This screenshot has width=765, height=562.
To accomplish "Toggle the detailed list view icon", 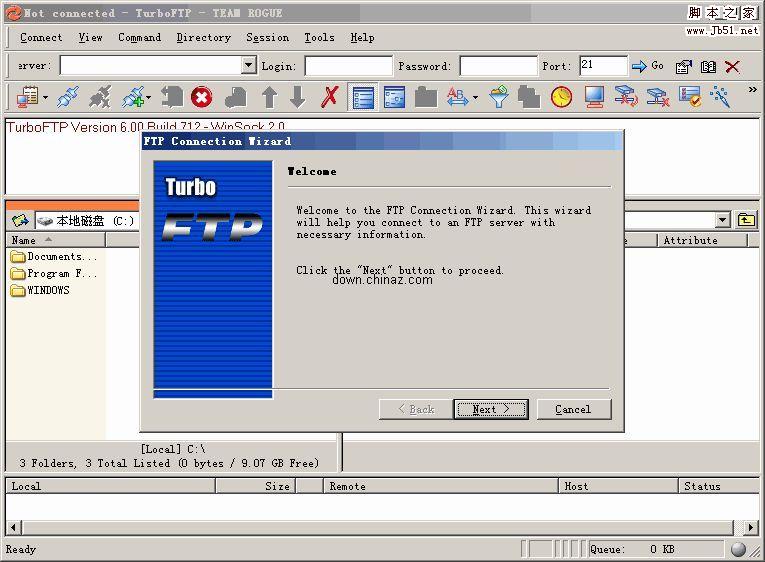I will (x=364, y=97).
